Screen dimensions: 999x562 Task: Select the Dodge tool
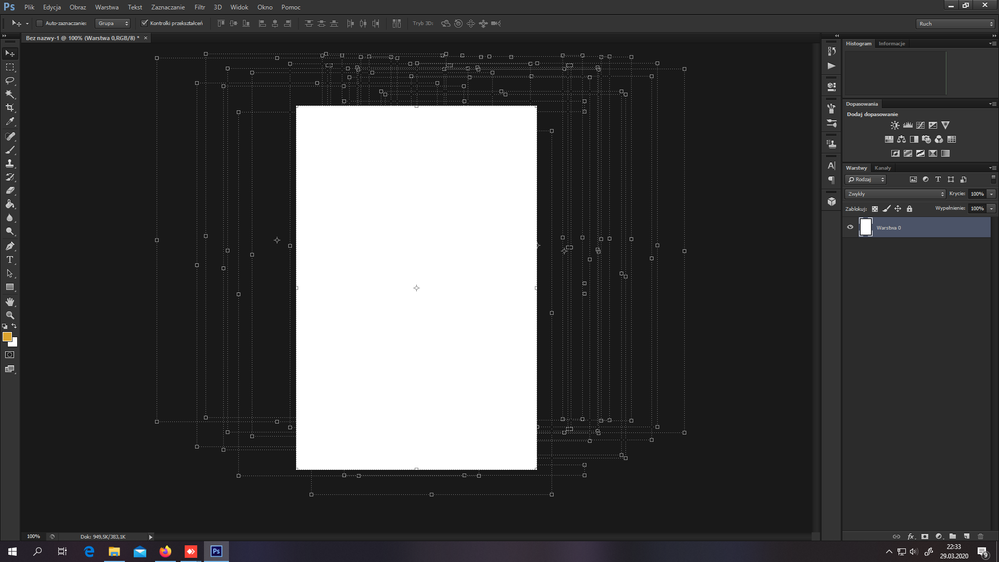click(x=10, y=232)
